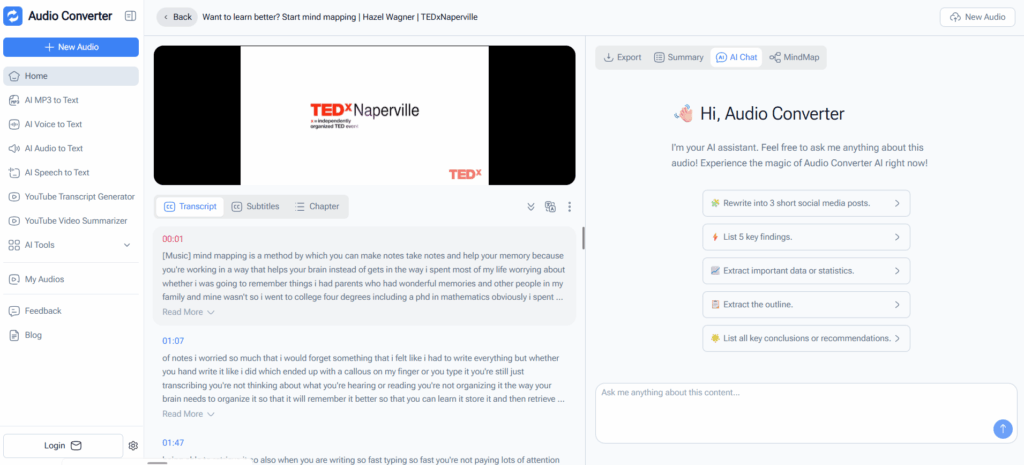Select the 'List 5 key findings' suggestion
Image resolution: width=1024 pixels, height=465 pixels.
pos(806,237)
